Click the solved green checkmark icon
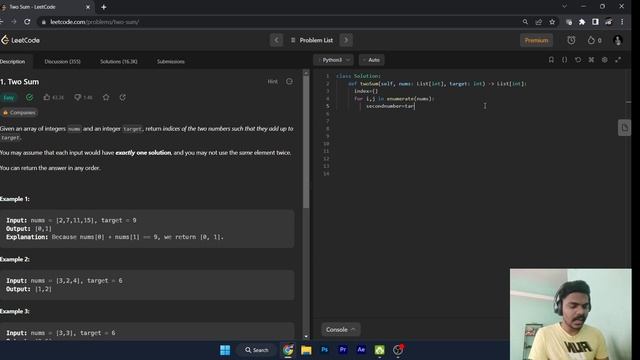The width and height of the screenshot is (640, 360). [29, 97]
